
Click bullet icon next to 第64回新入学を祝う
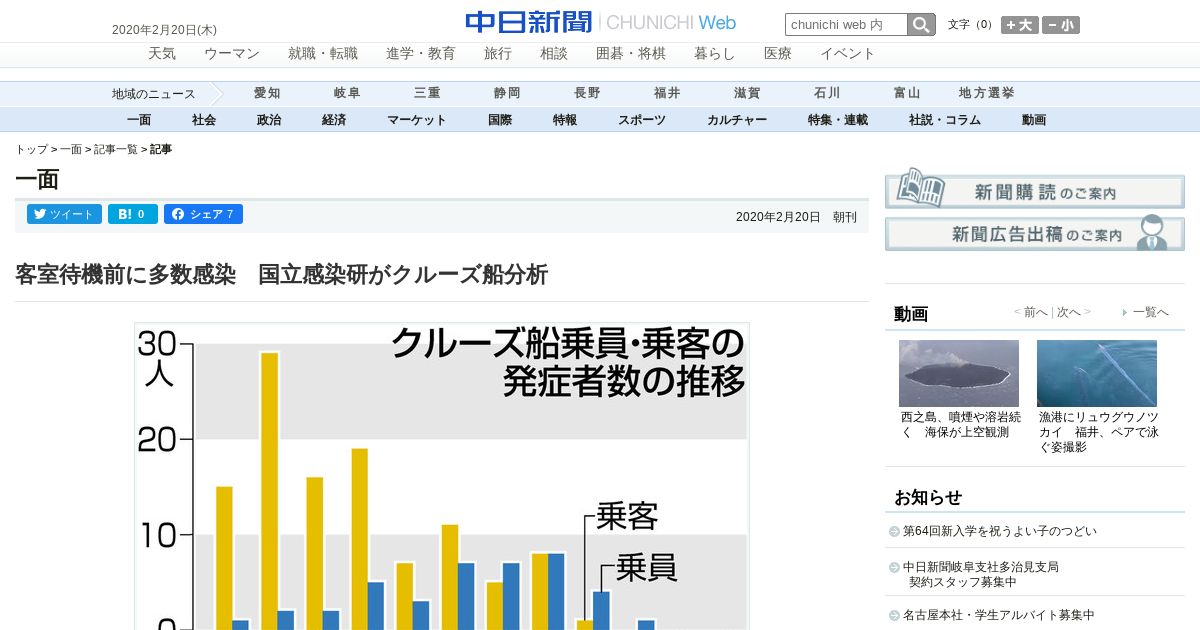tap(894, 532)
